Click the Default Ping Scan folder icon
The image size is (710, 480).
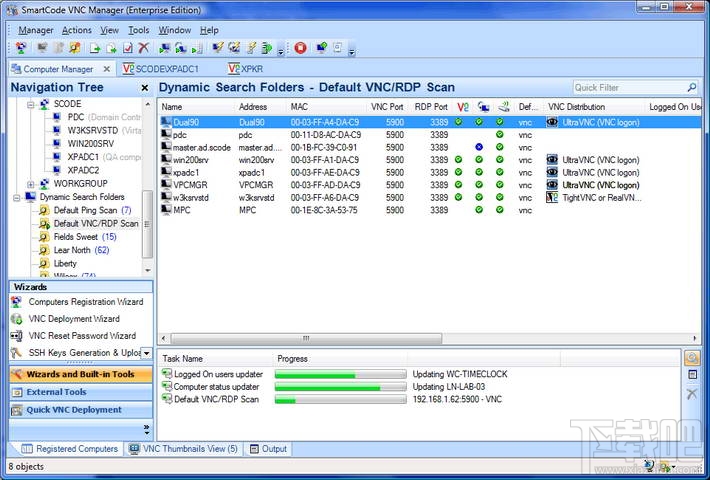[x=44, y=211]
